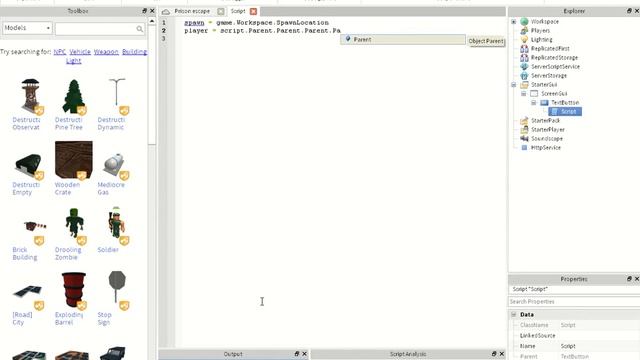Select the Soundscape speaker icon
Viewport: 640px width, 360px height.
tap(524, 138)
